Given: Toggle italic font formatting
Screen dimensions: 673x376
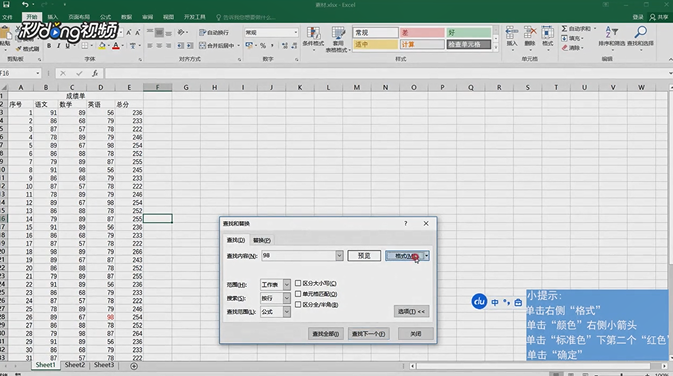Looking at the screenshot, I should pyautogui.click(x=58, y=45).
